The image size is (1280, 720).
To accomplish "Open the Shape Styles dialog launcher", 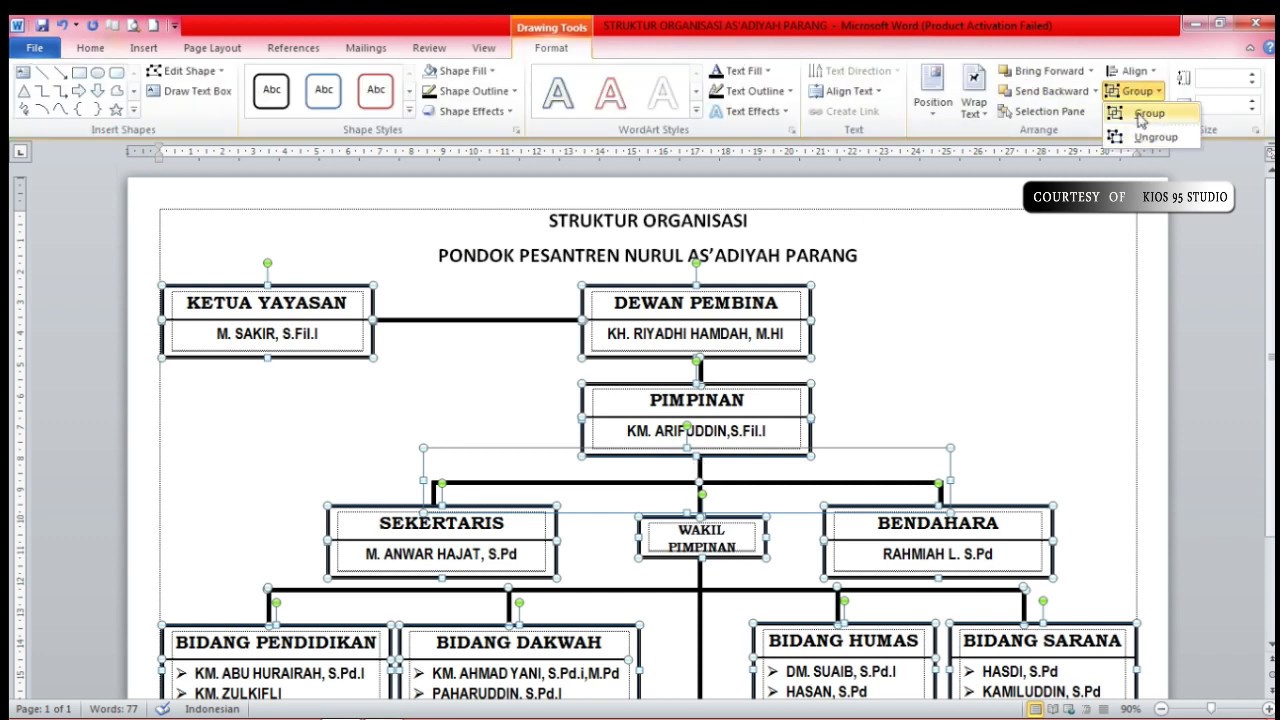I will 516,130.
